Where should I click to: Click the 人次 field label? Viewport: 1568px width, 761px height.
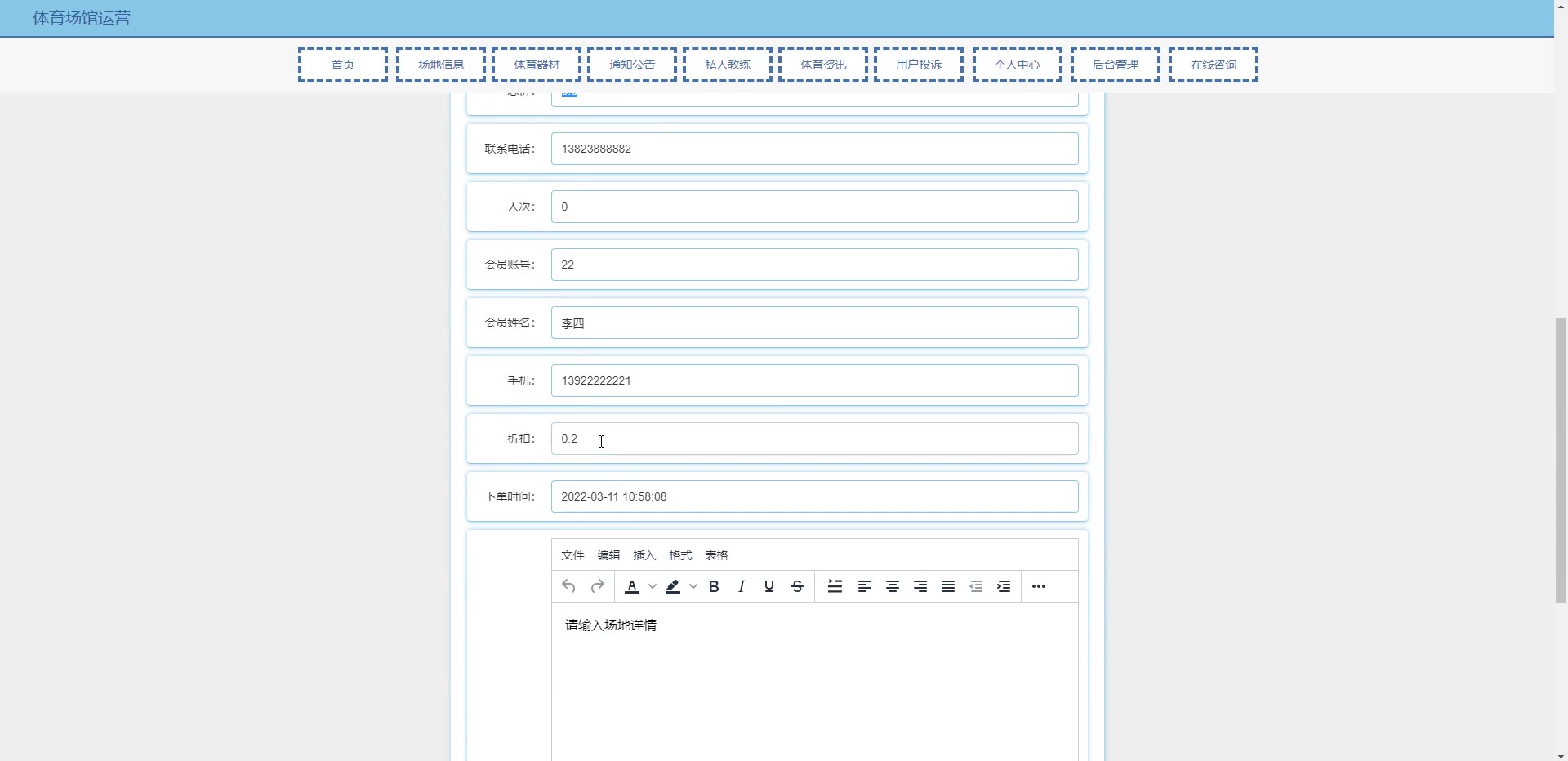(521, 207)
